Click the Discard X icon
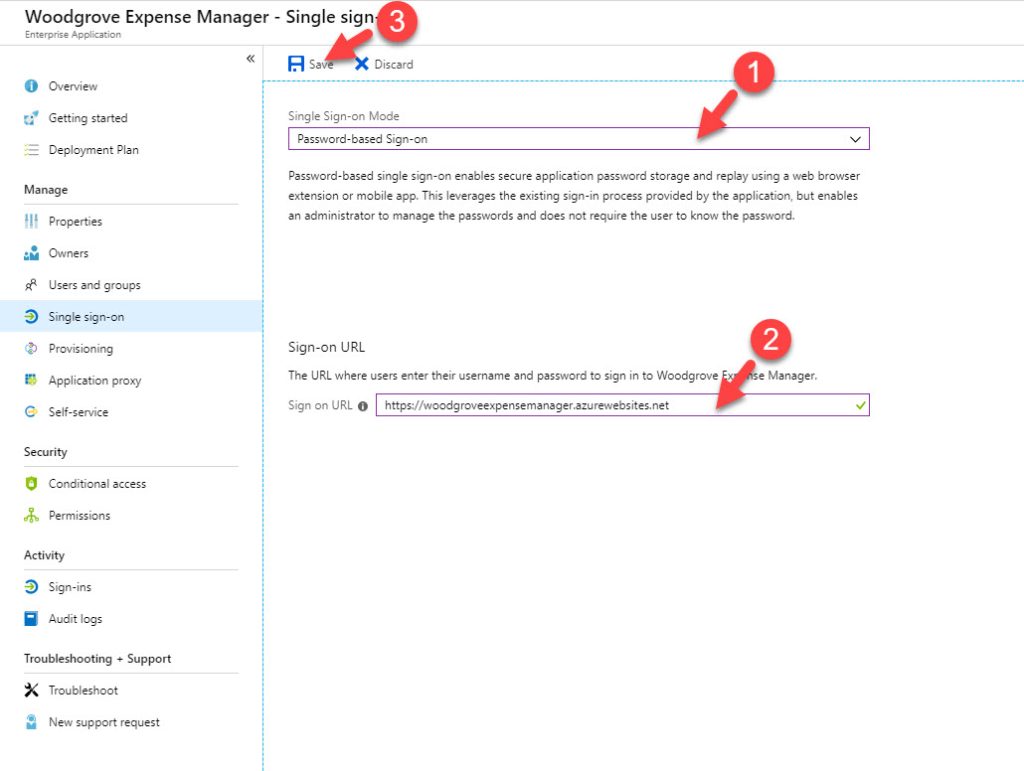This screenshot has height=771, width=1024. coord(361,64)
